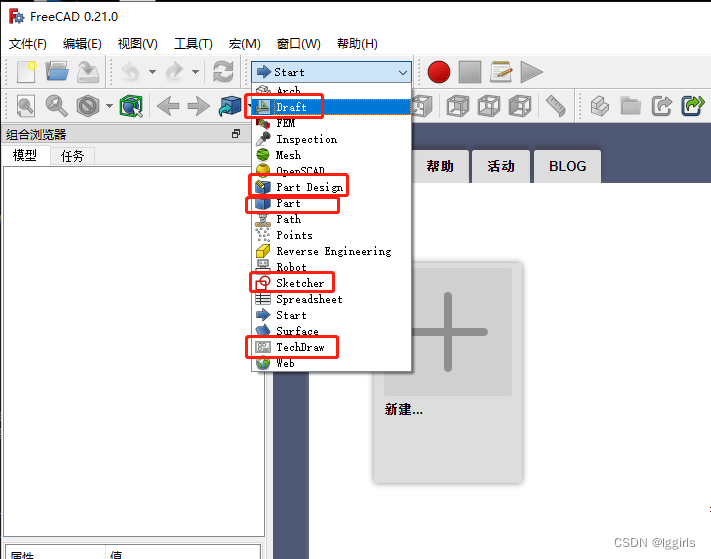Viewport: 711px width, 559px height.
Task: Choose Sketcher workbench from list
Action: (x=331, y=283)
